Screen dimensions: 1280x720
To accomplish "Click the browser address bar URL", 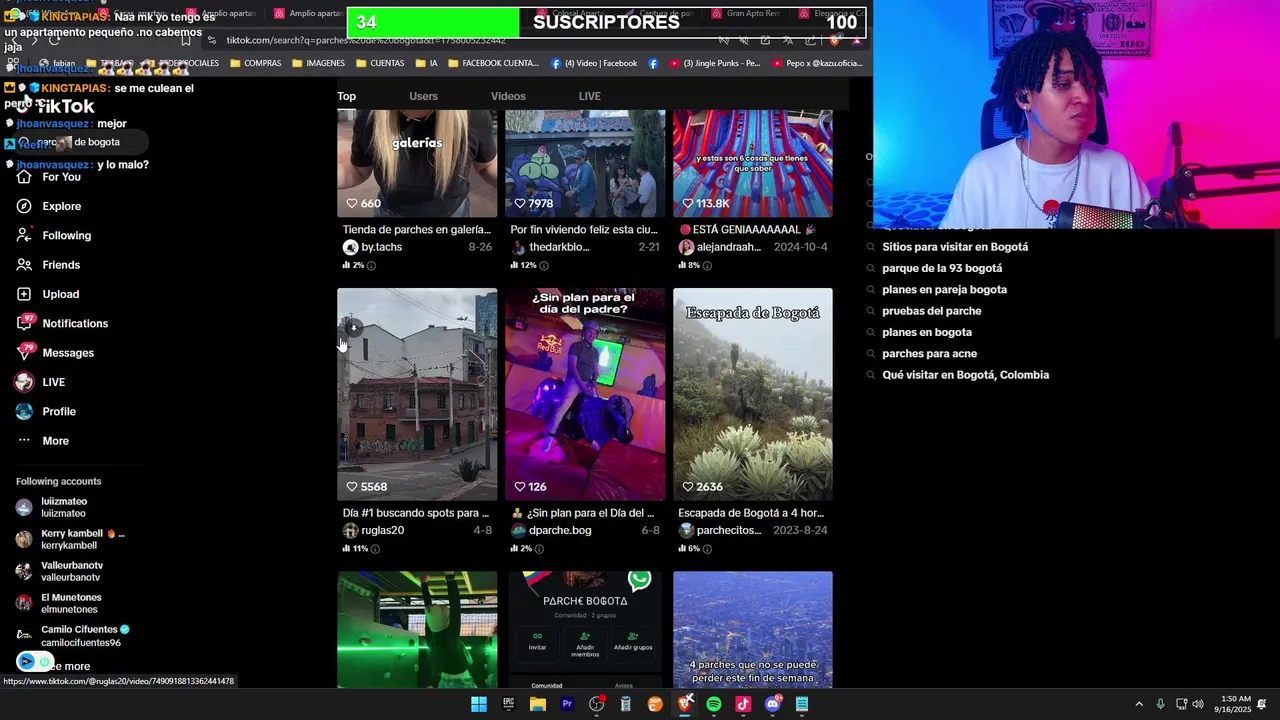I will click(x=365, y=40).
